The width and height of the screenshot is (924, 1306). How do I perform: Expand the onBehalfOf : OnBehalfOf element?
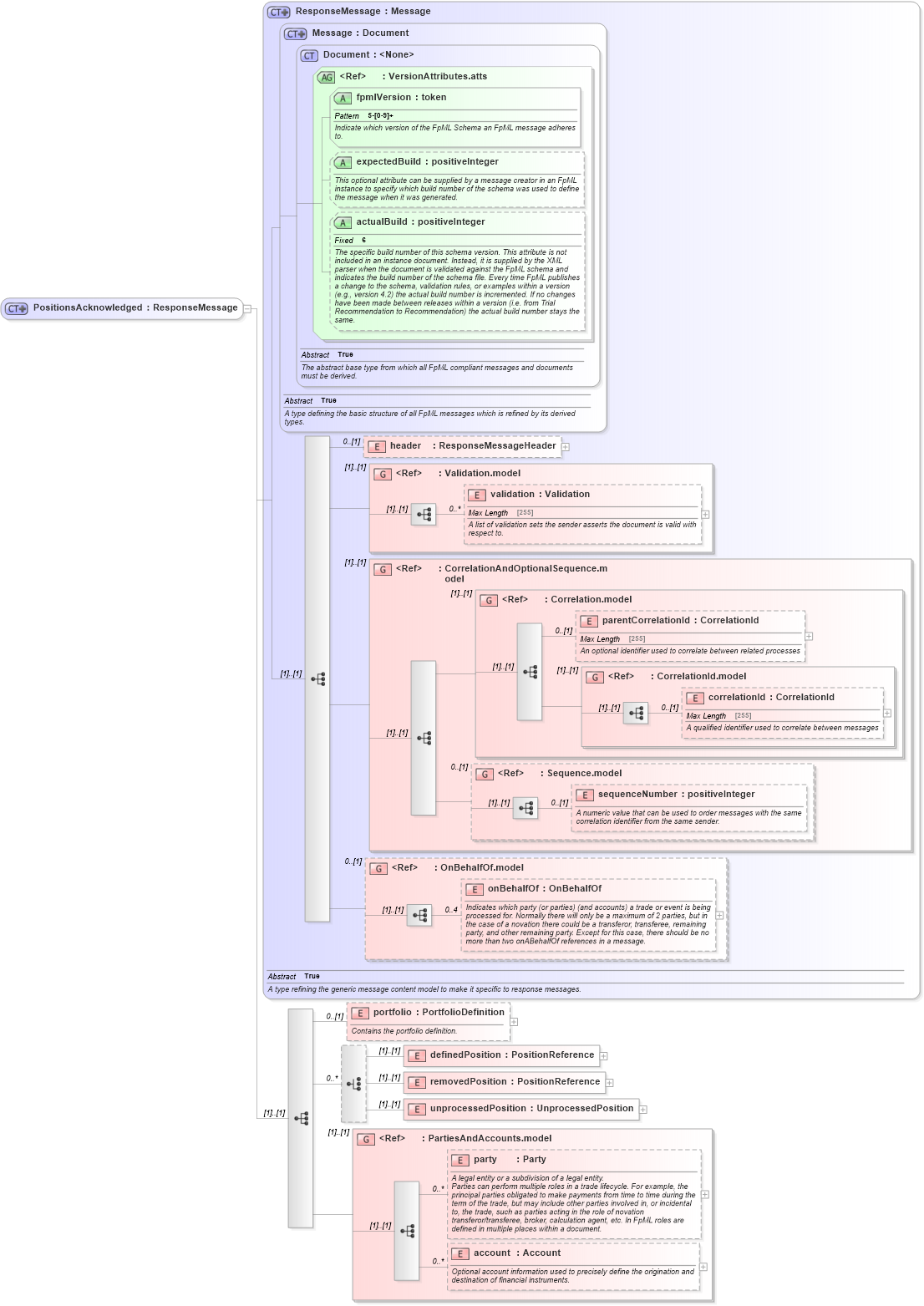(719, 916)
